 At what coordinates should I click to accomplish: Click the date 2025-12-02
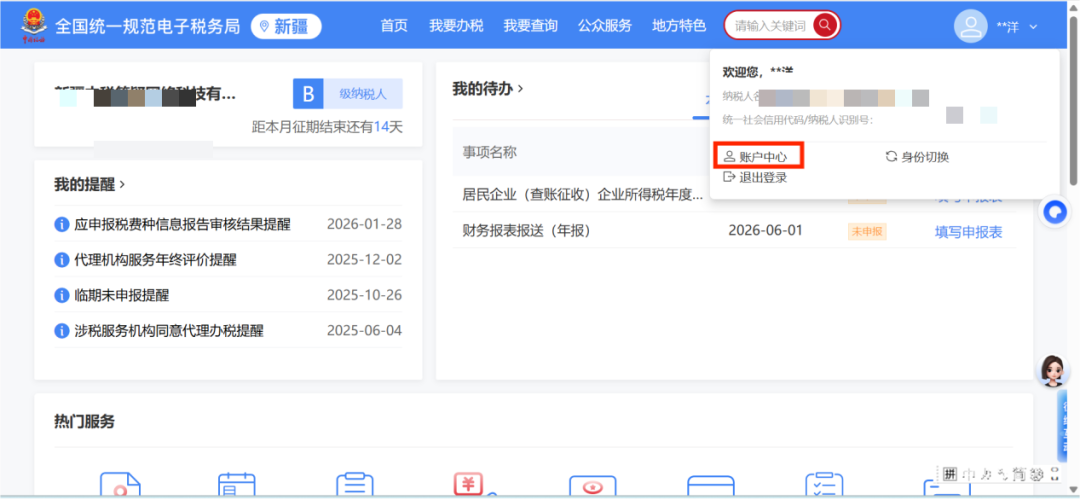364,260
